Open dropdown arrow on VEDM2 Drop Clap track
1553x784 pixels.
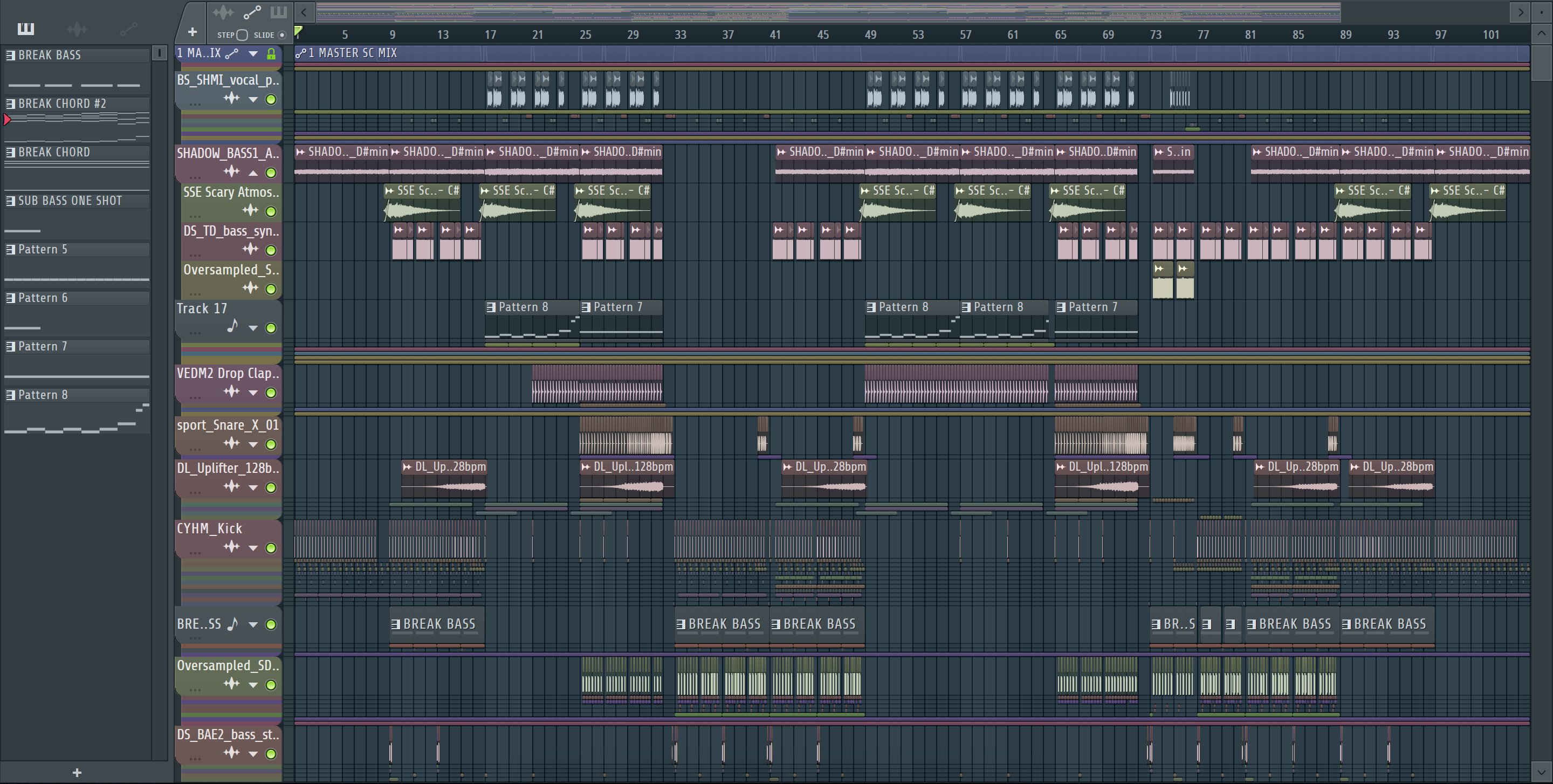pos(253,393)
